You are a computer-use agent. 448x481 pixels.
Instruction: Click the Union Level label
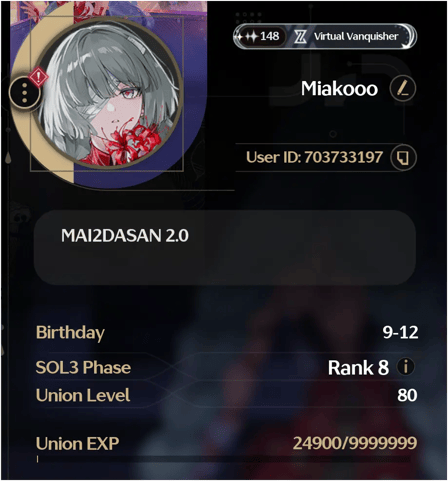point(83,395)
